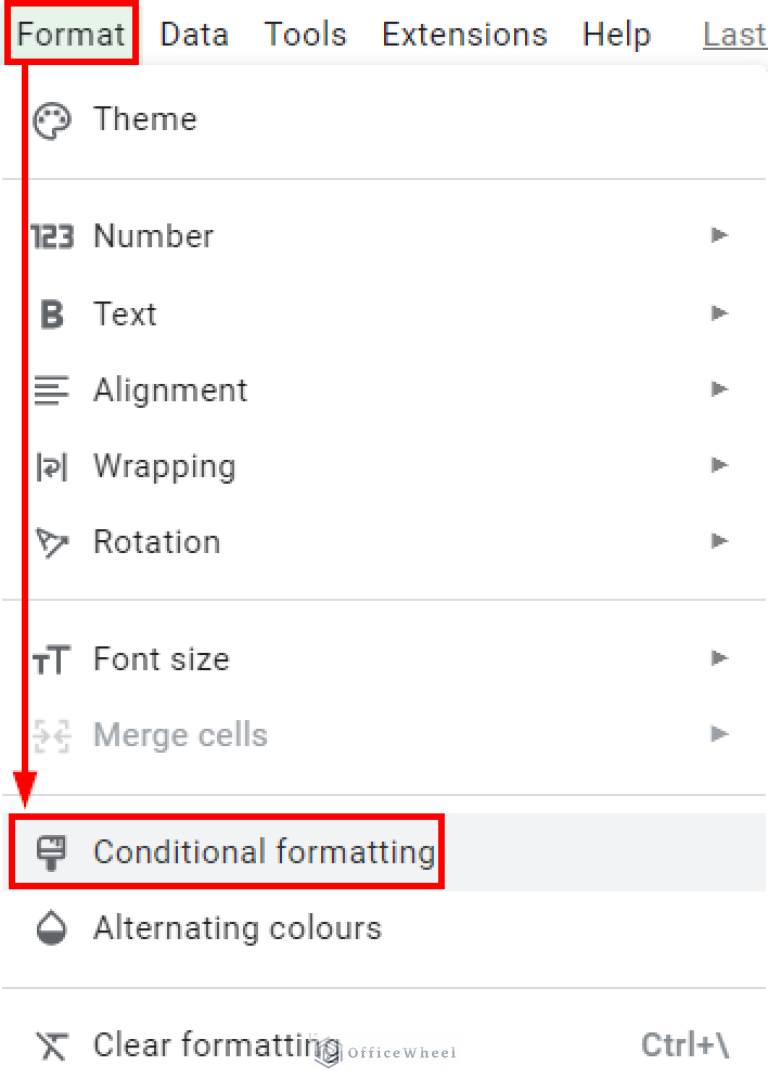Expand the Number submenu arrow
The height and width of the screenshot is (1091, 768).
[719, 236]
